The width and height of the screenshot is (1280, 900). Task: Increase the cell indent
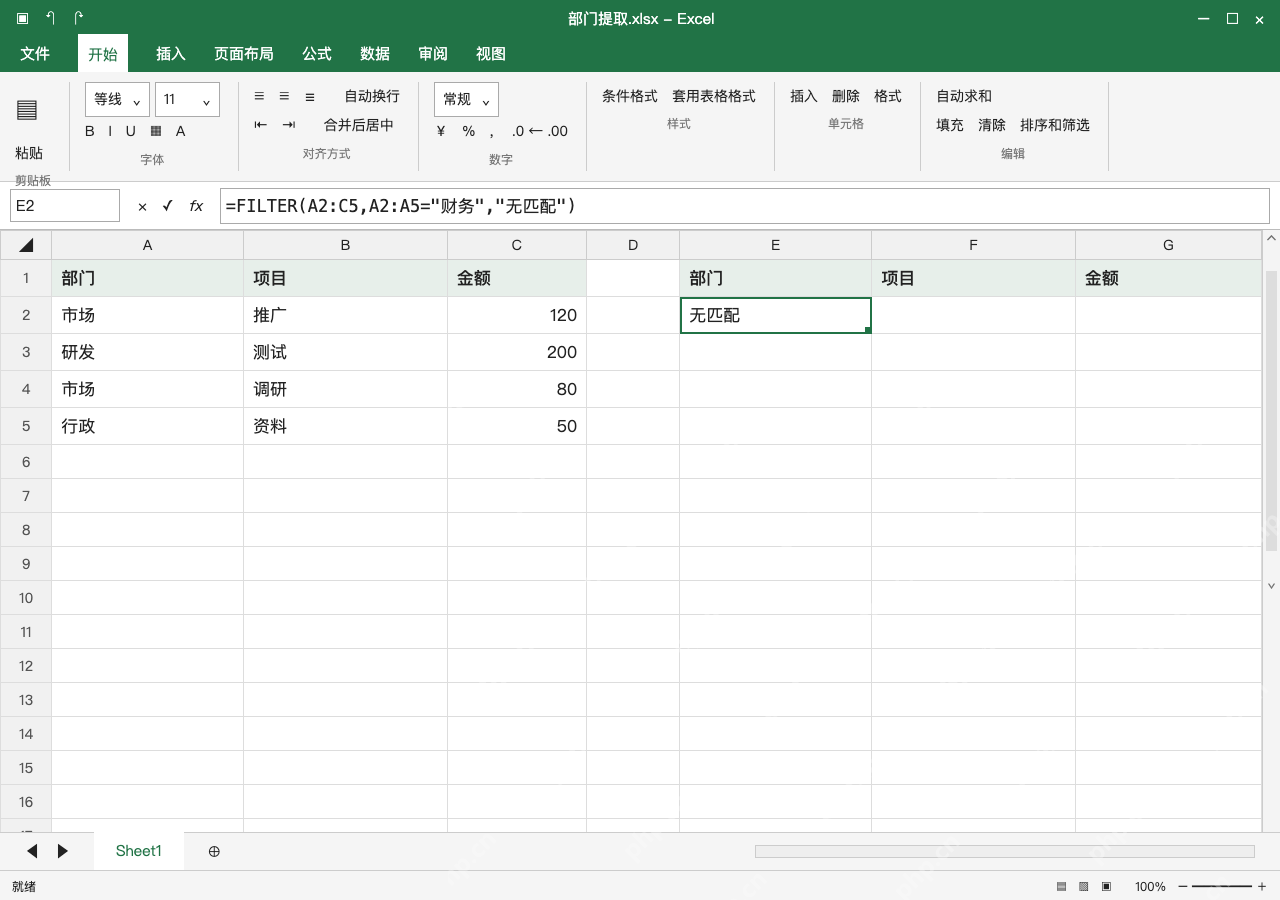click(289, 125)
